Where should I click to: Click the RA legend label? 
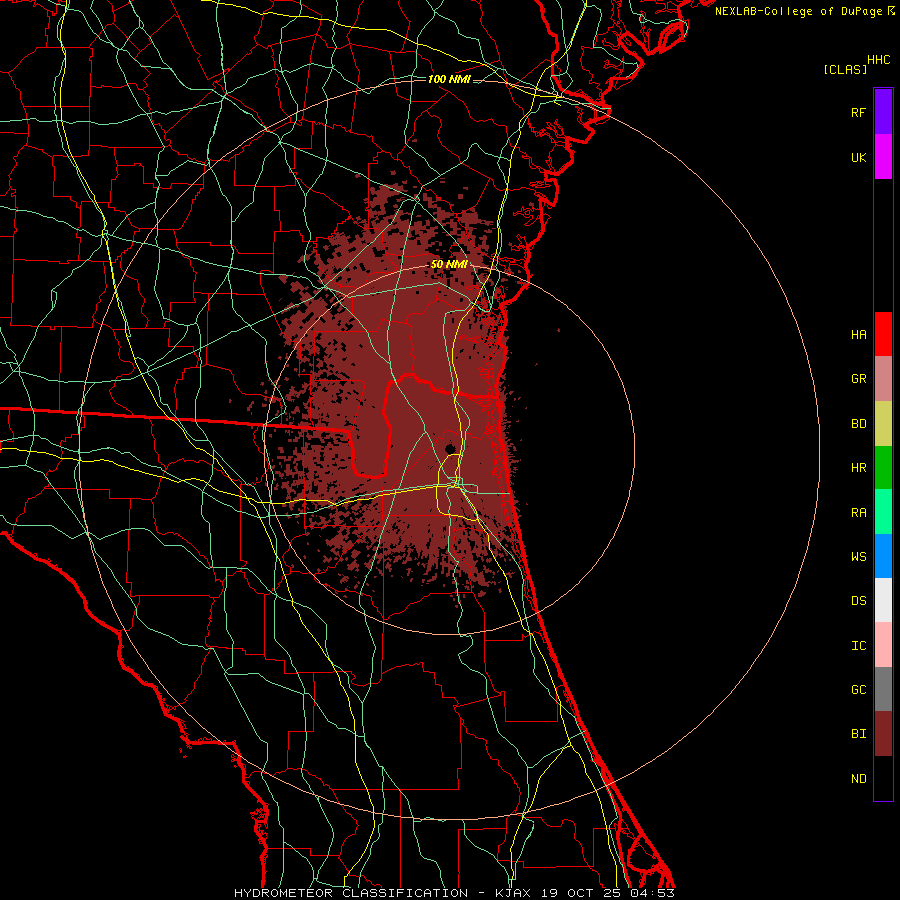858,513
